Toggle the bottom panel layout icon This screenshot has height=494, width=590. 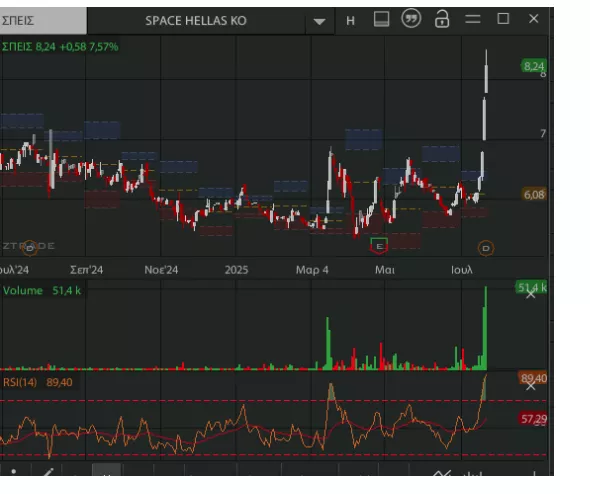coord(381,19)
